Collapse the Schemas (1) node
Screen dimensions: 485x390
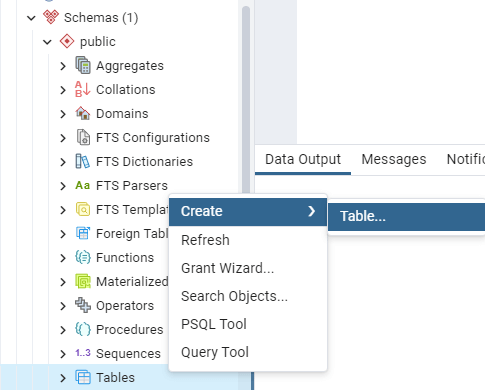coord(31,18)
